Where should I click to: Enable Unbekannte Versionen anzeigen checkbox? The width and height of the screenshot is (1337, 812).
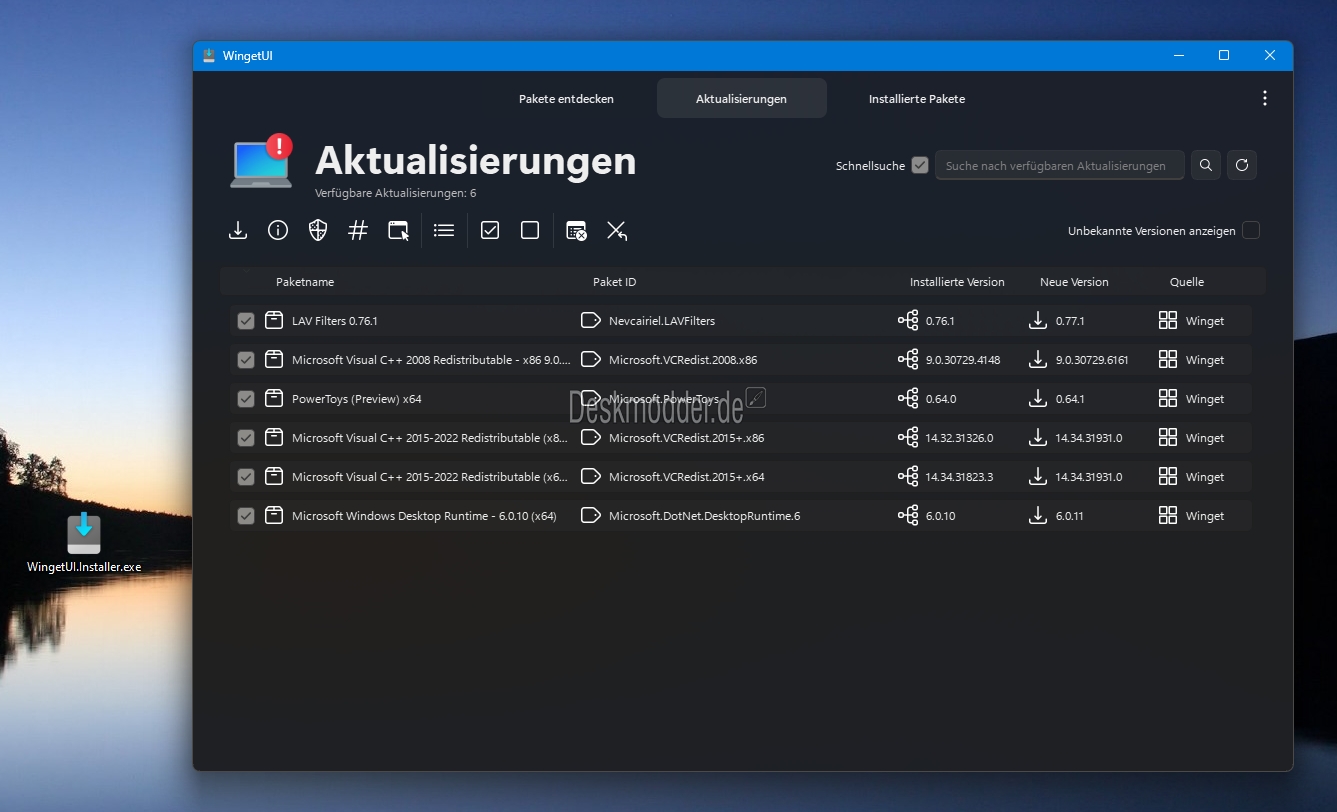1250,231
